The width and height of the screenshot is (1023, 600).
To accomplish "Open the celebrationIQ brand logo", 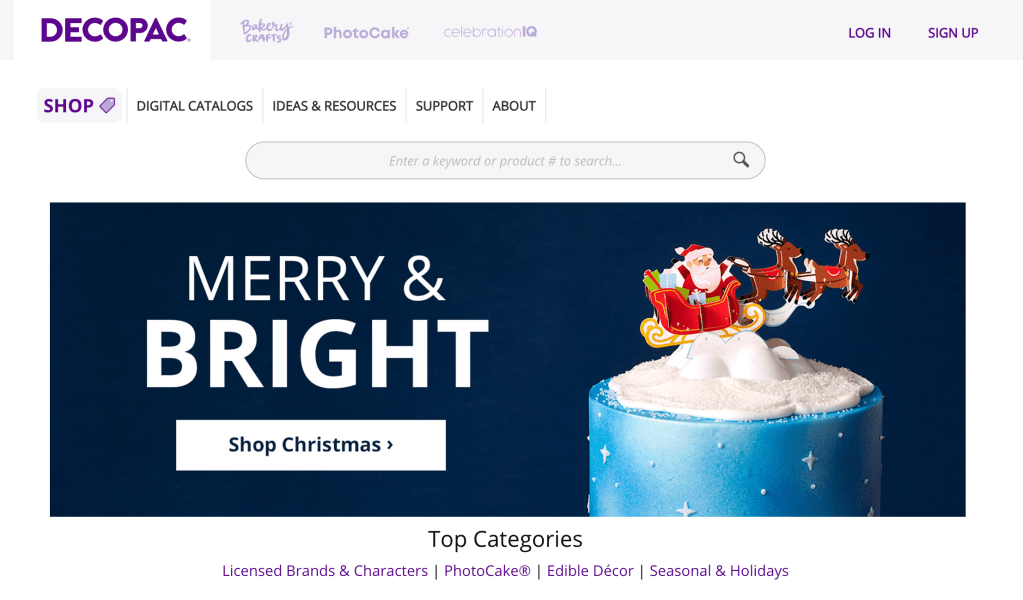I will point(490,31).
